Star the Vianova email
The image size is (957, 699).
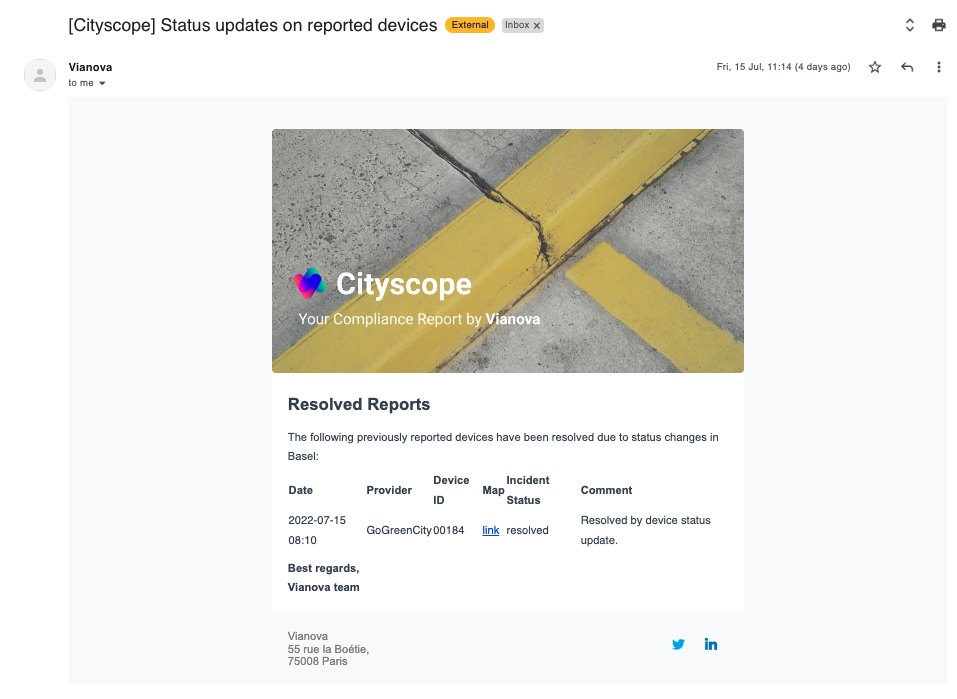[875, 67]
